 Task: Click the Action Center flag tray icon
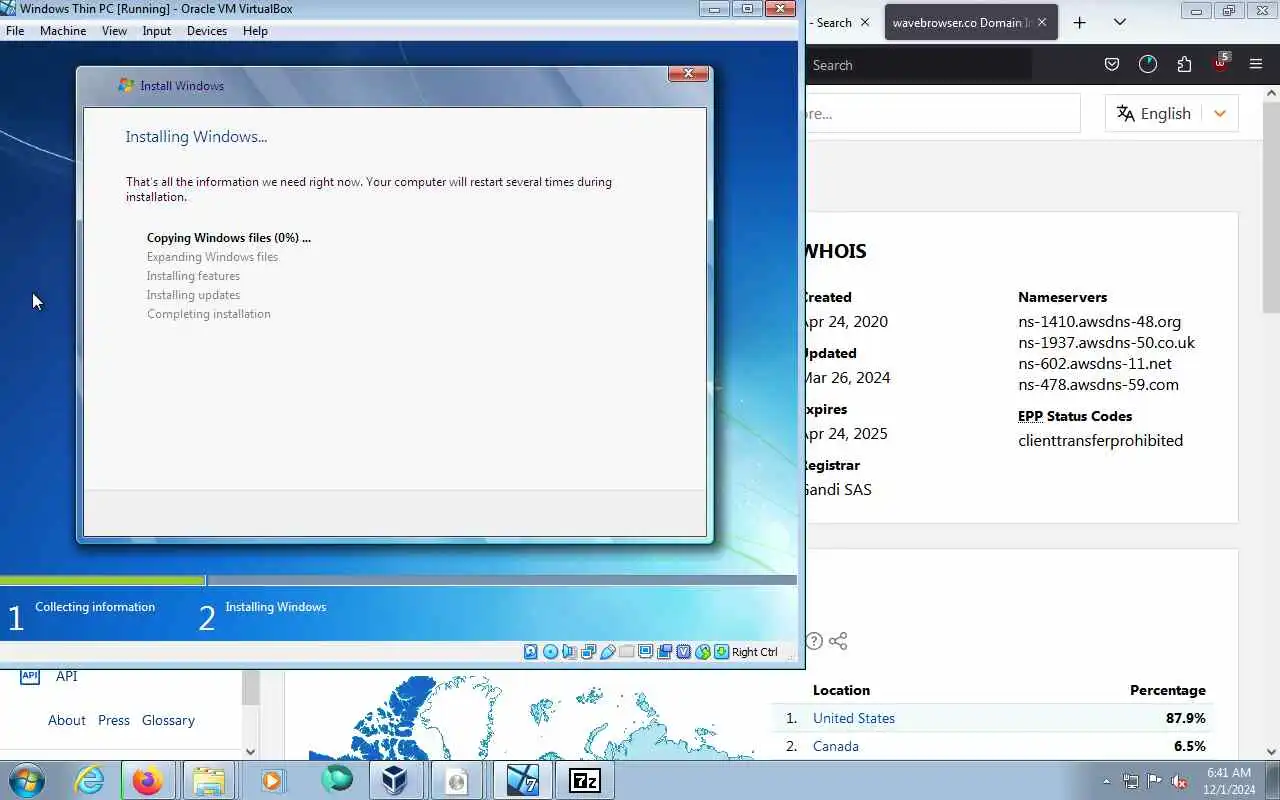click(1155, 781)
